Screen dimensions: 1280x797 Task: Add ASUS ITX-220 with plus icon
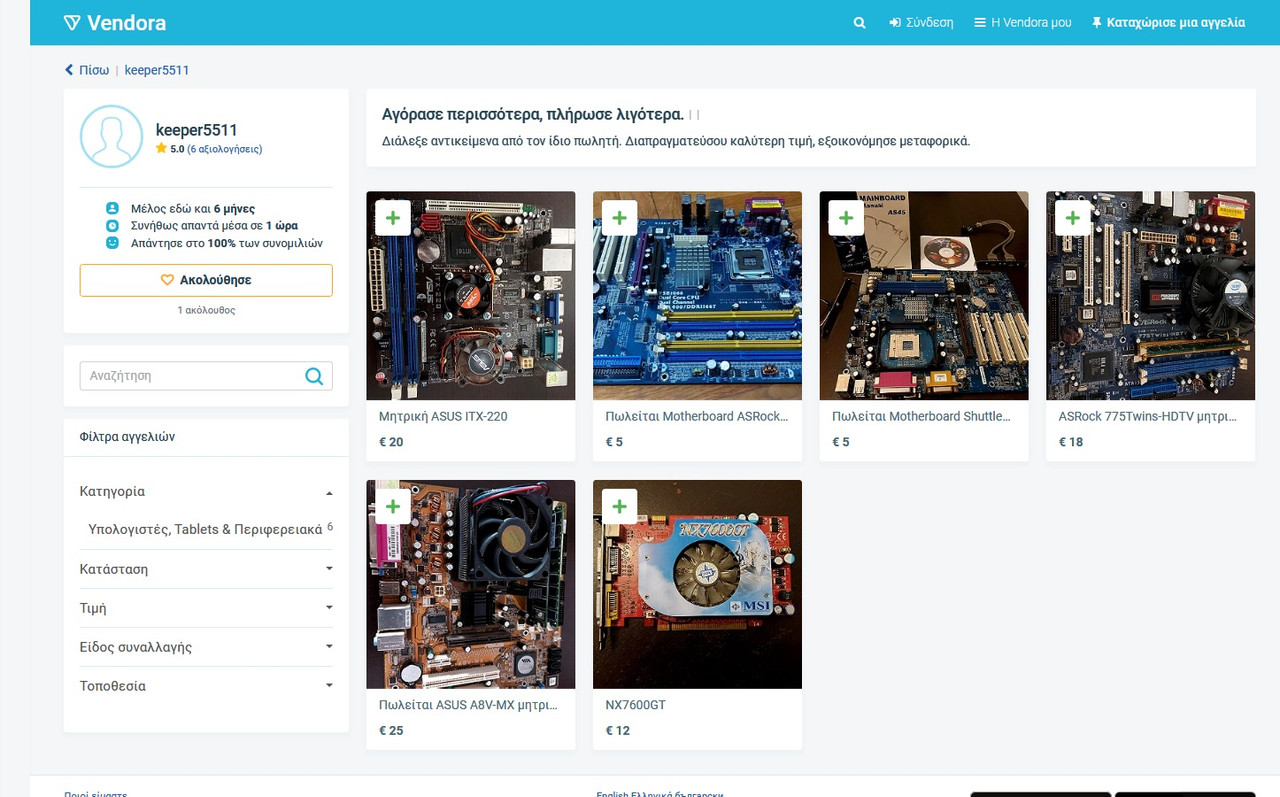393,218
